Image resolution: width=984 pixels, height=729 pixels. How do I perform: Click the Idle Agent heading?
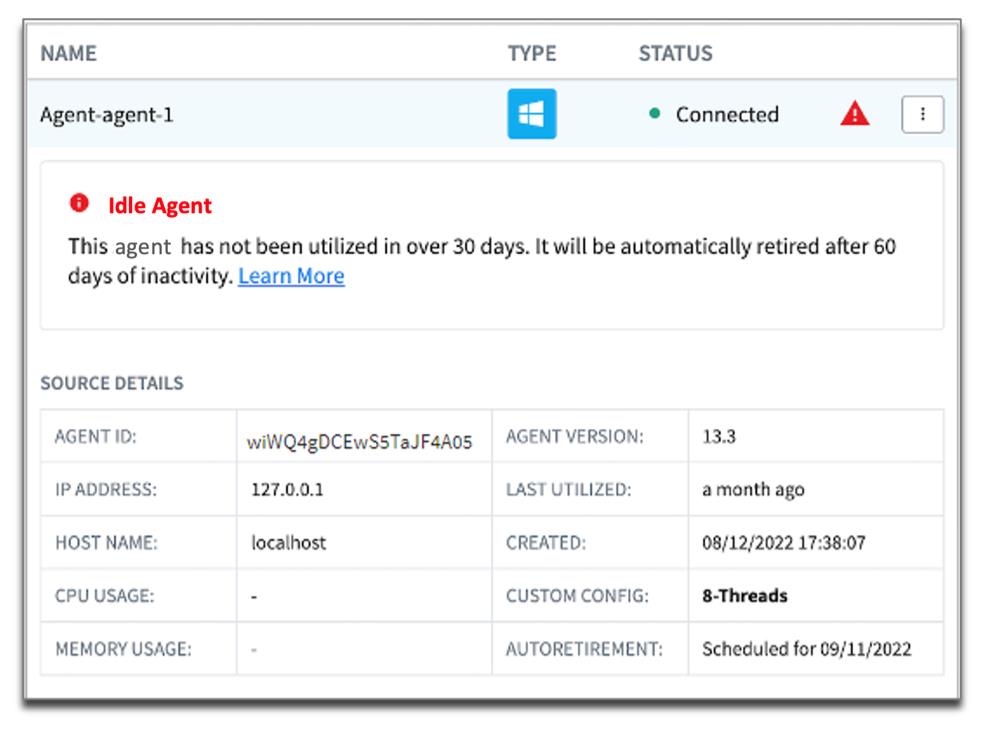[159, 205]
